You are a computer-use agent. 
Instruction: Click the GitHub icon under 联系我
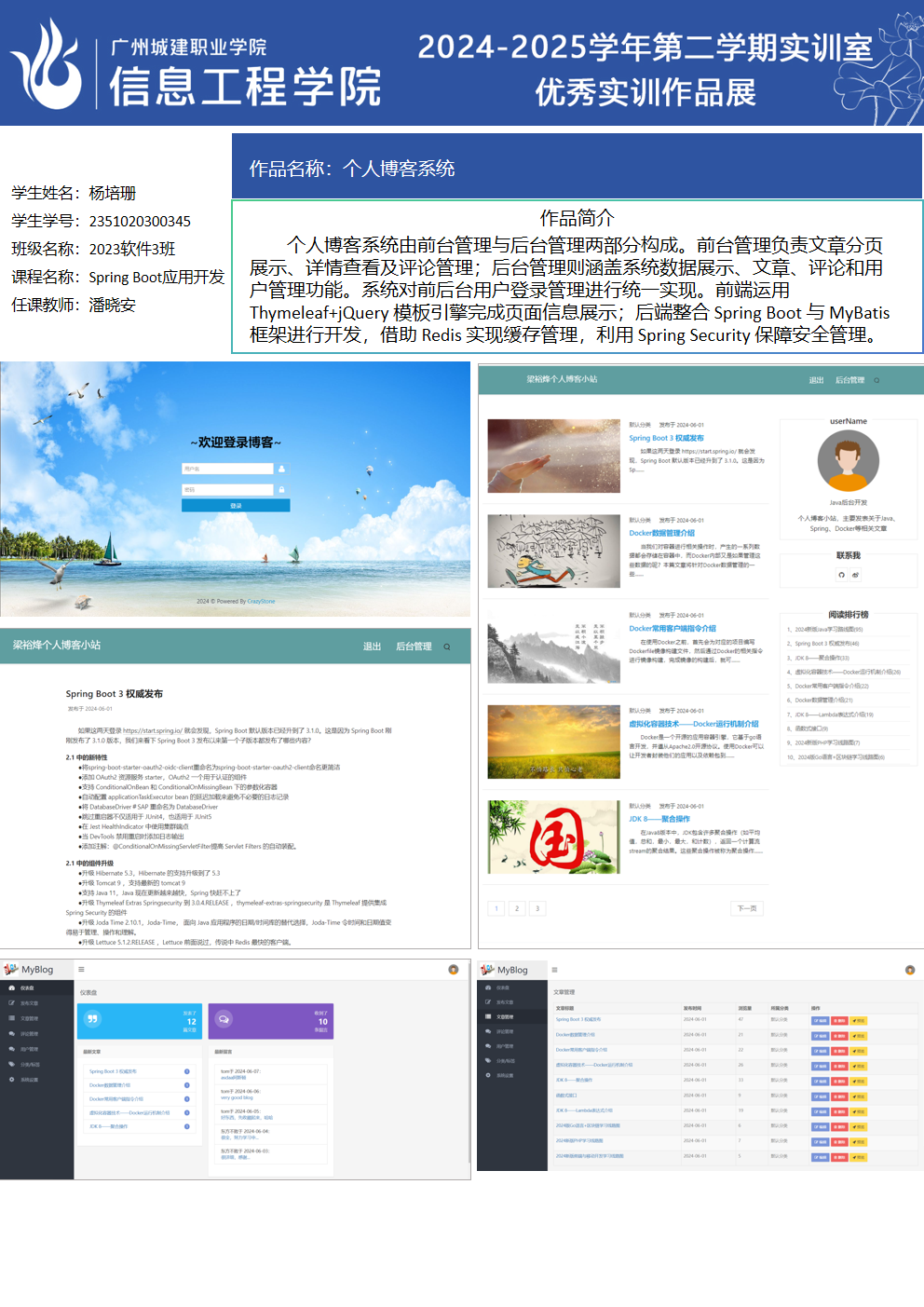tap(841, 575)
